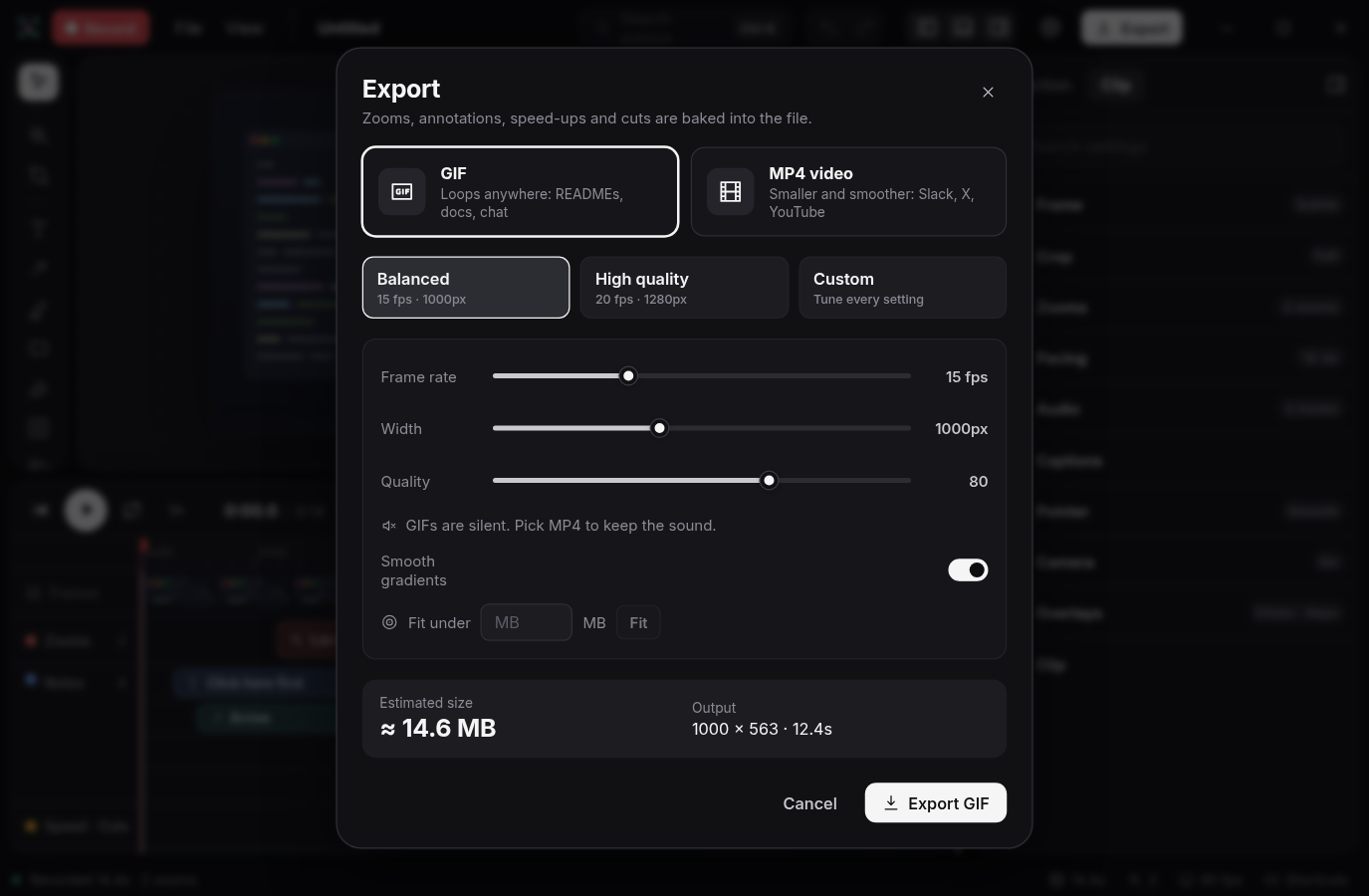1369x896 pixels.
Task: Click the Cancel button
Action: click(x=809, y=803)
